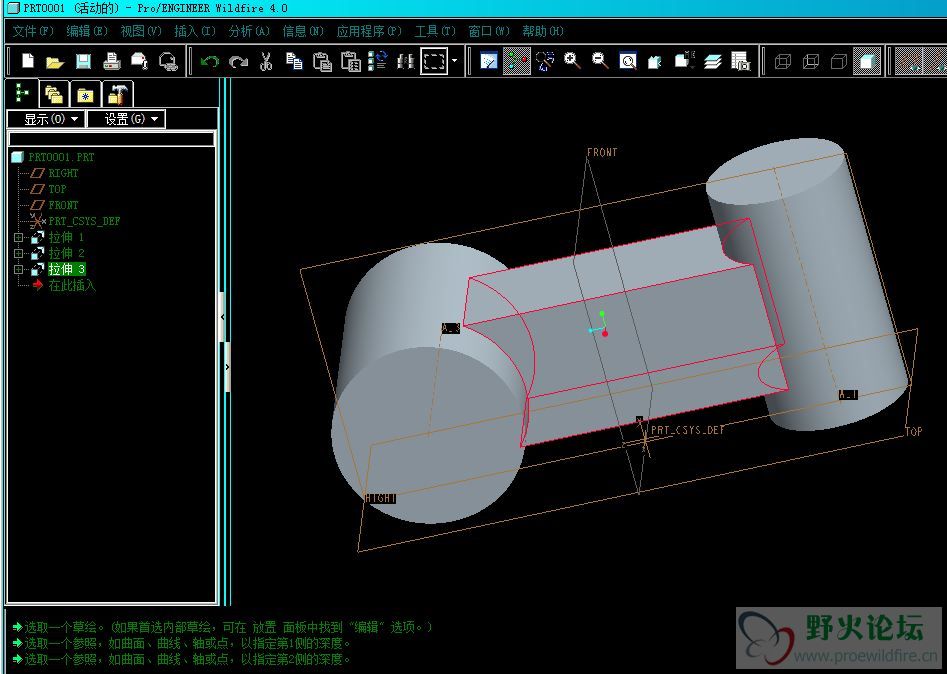
Task: Toggle the spin center display
Action: (x=517, y=61)
